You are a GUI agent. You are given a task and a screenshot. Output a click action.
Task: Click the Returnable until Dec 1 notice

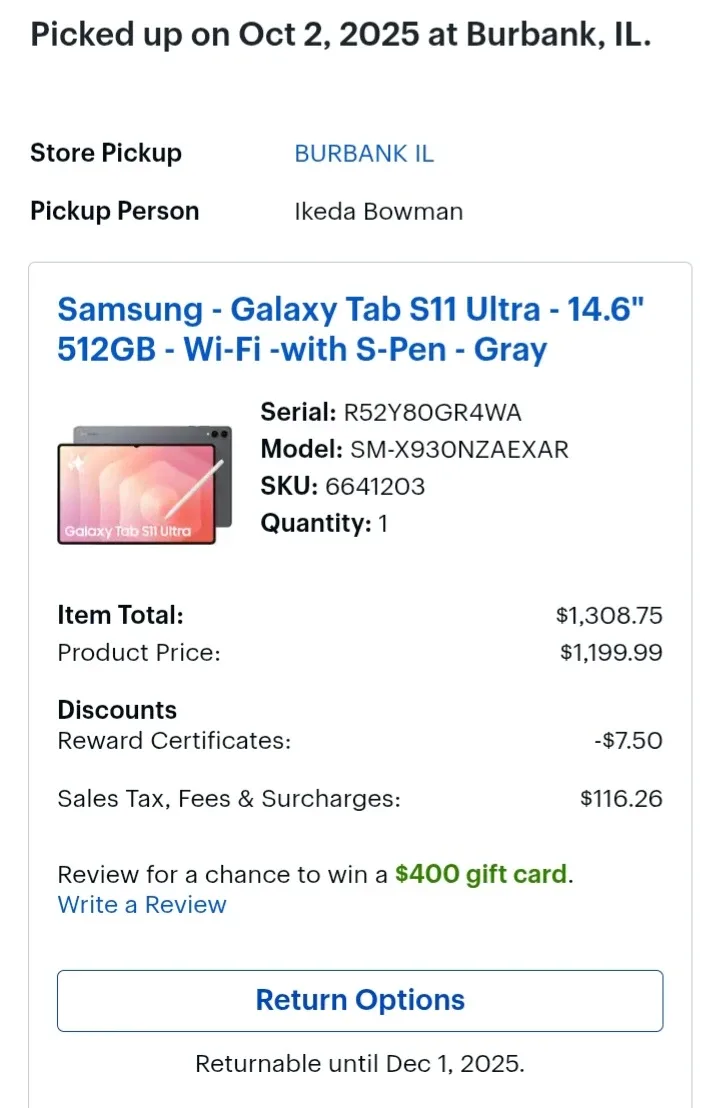[359, 1063]
